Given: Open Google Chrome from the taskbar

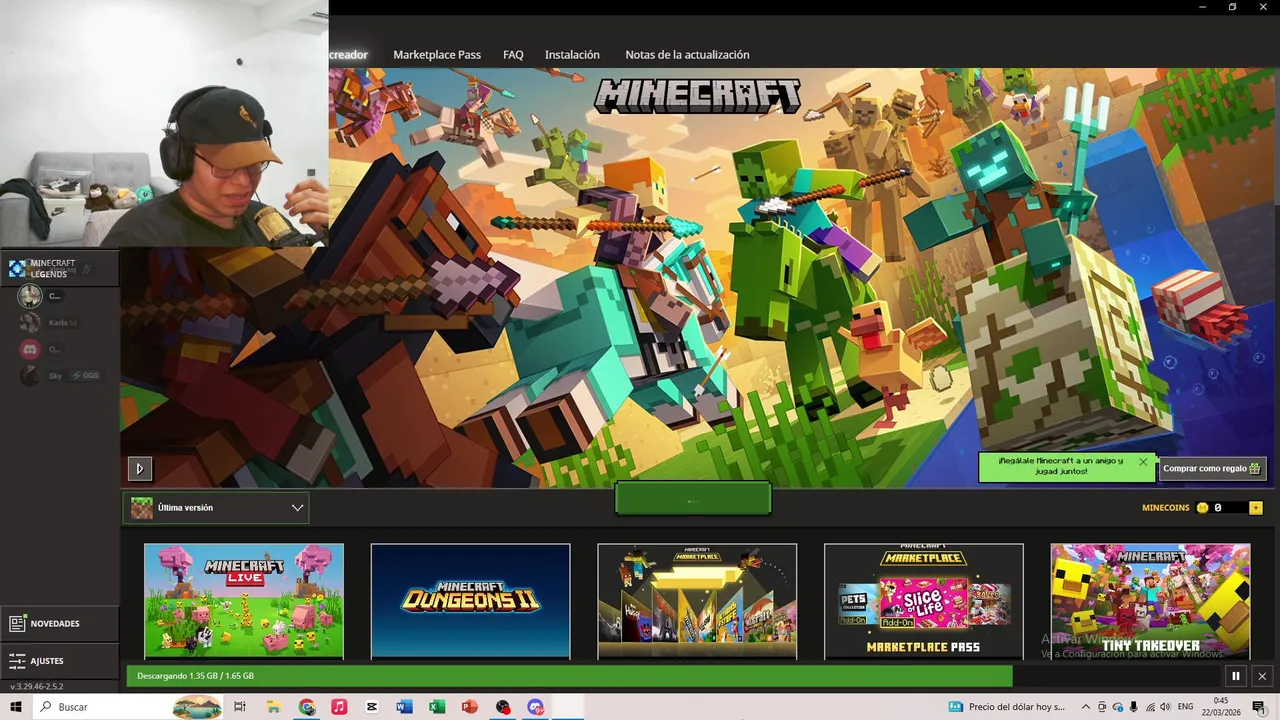Looking at the screenshot, I should pos(307,707).
